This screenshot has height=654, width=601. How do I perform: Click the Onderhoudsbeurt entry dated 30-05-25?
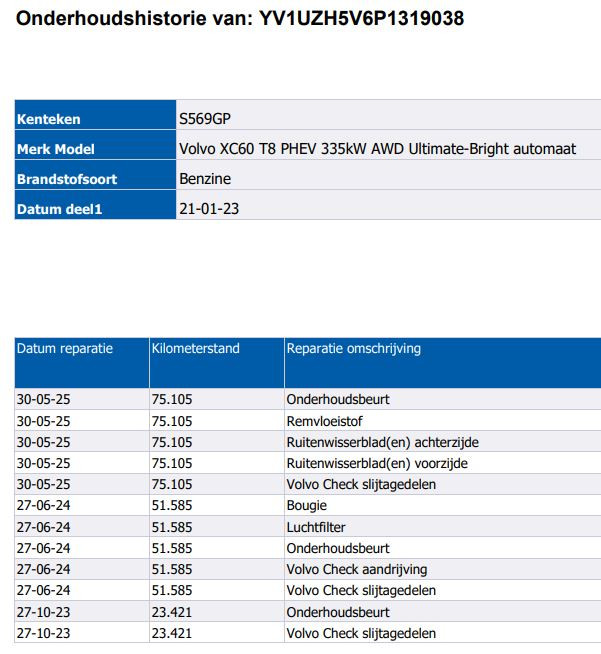(338, 399)
